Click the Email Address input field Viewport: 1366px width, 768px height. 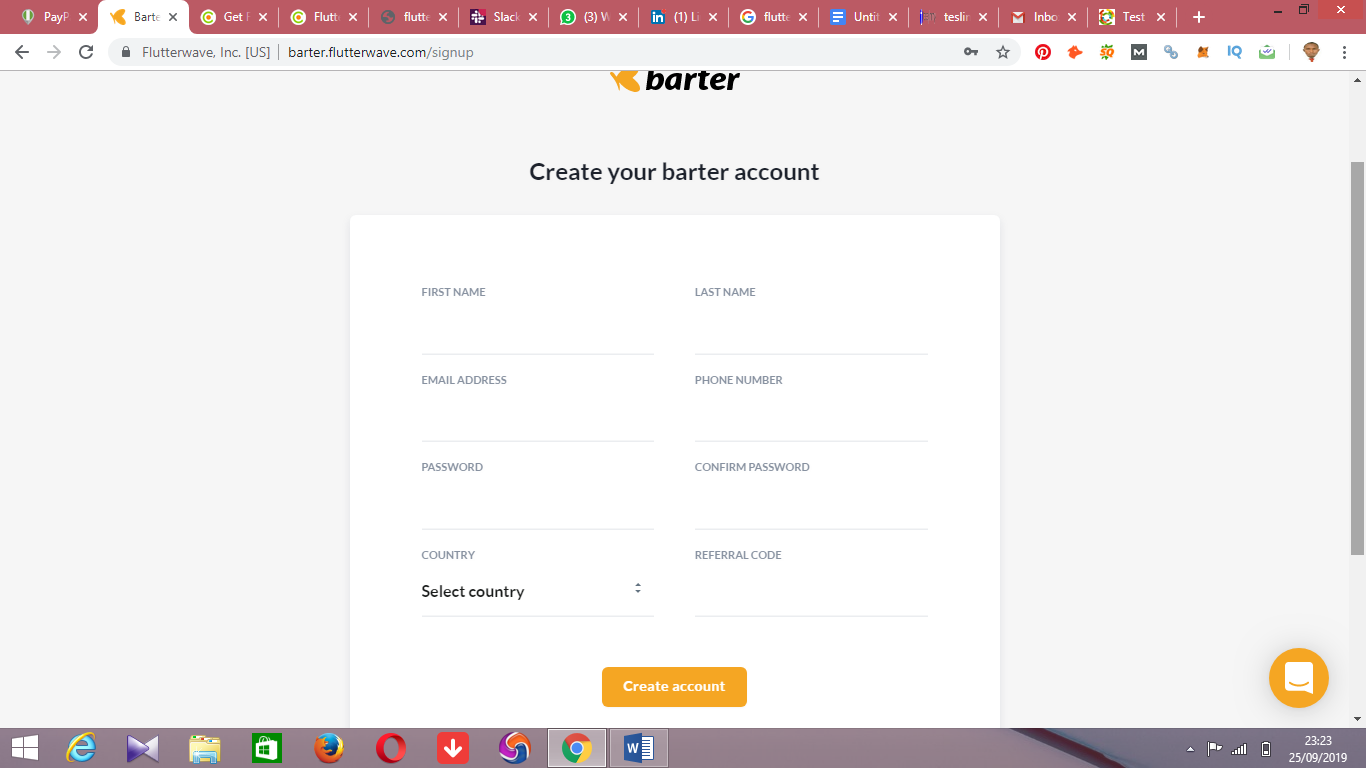pyautogui.click(x=537, y=418)
